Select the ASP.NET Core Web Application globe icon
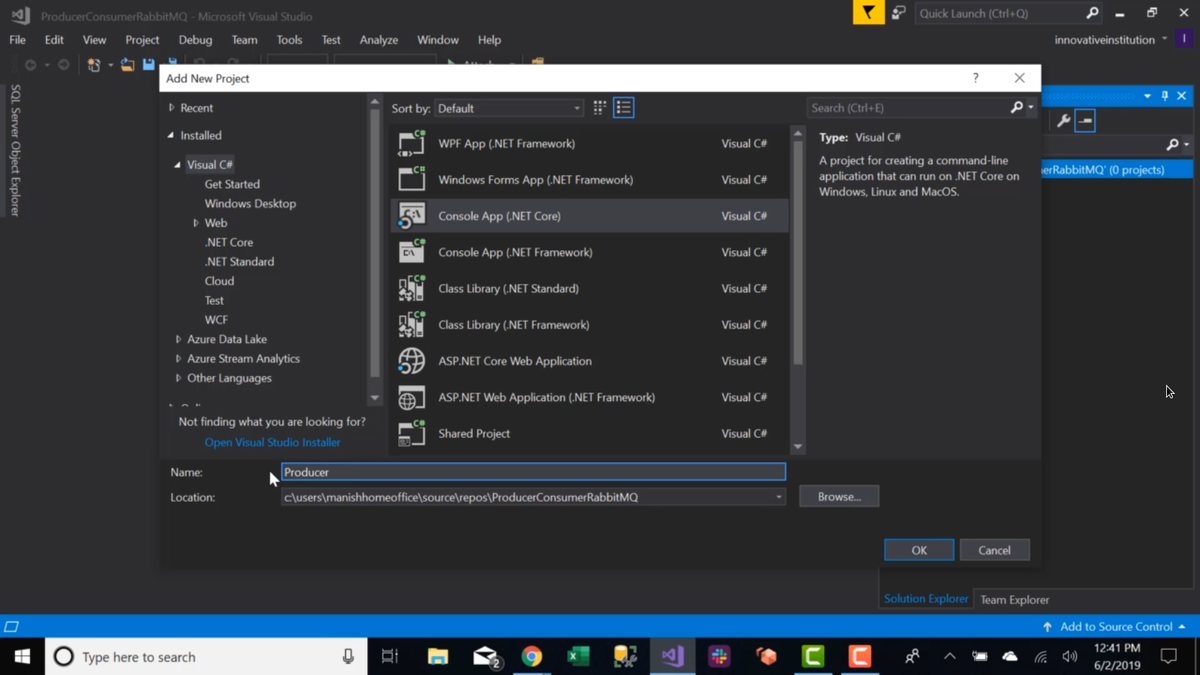This screenshot has height=675, width=1200. coord(411,361)
